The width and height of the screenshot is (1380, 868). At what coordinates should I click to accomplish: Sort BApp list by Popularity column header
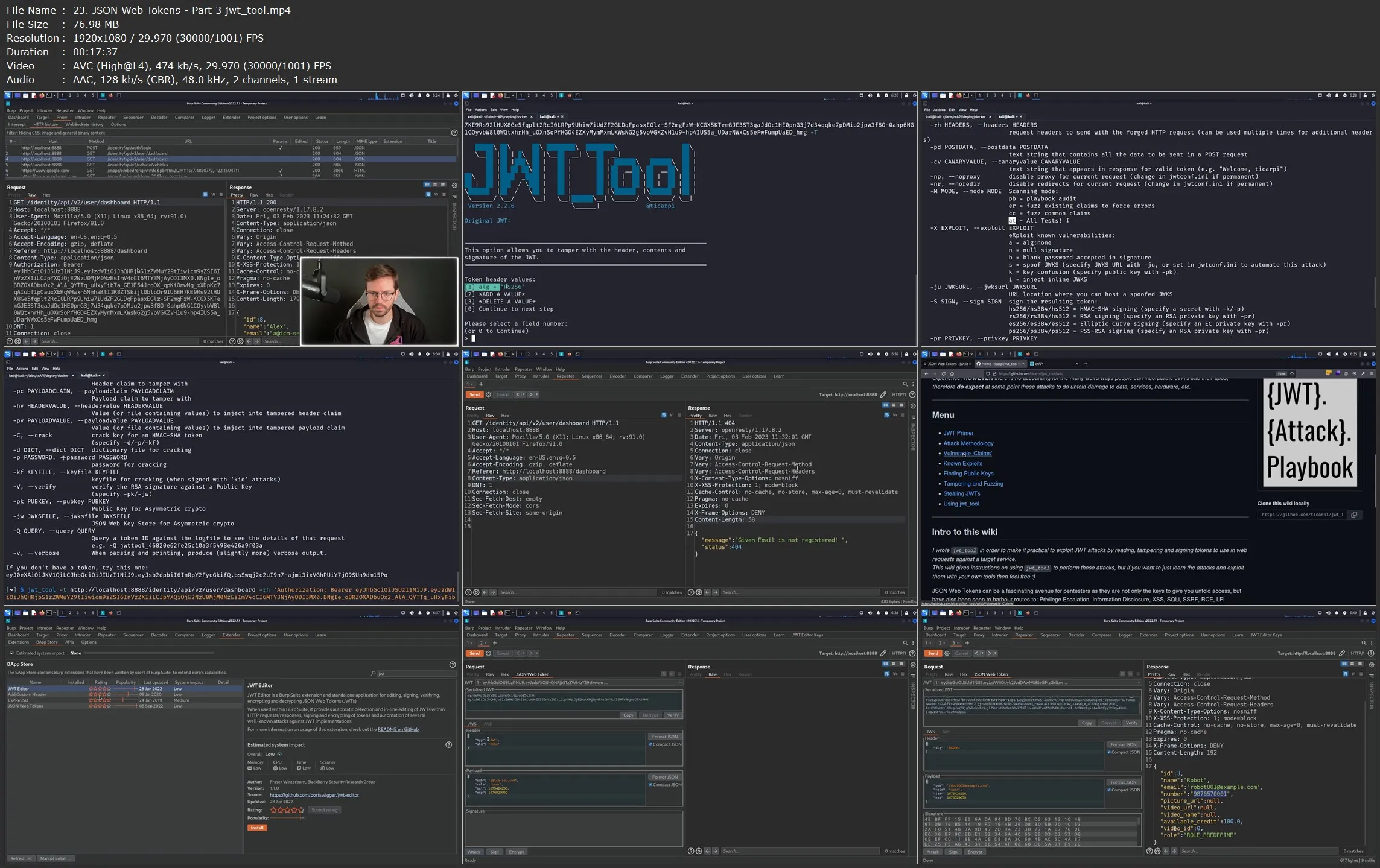click(x=126, y=682)
